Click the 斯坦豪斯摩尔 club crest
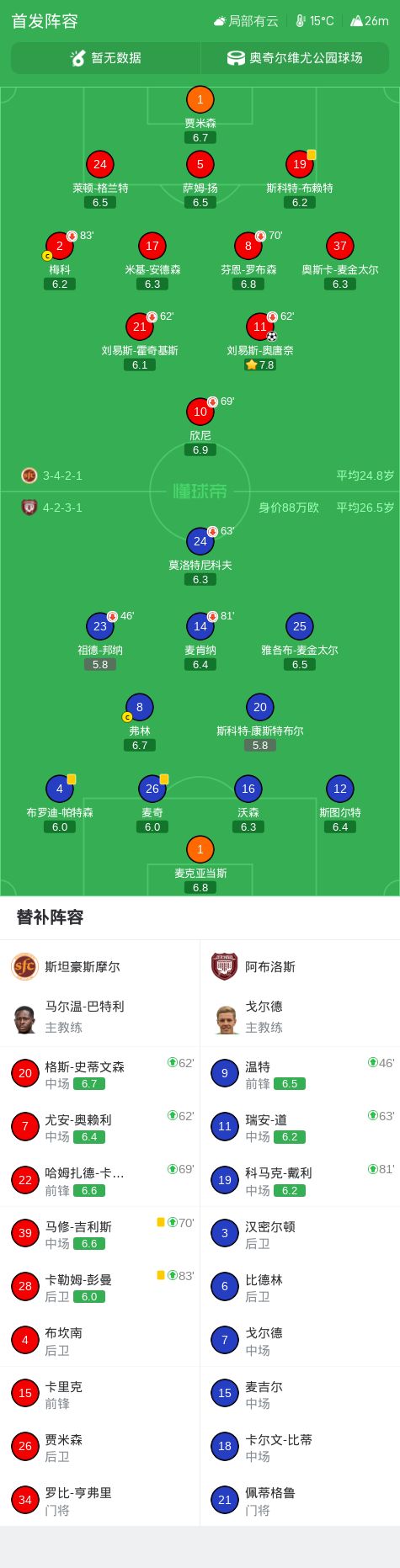This screenshot has width=400, height=1568. [x=24, y=966]
